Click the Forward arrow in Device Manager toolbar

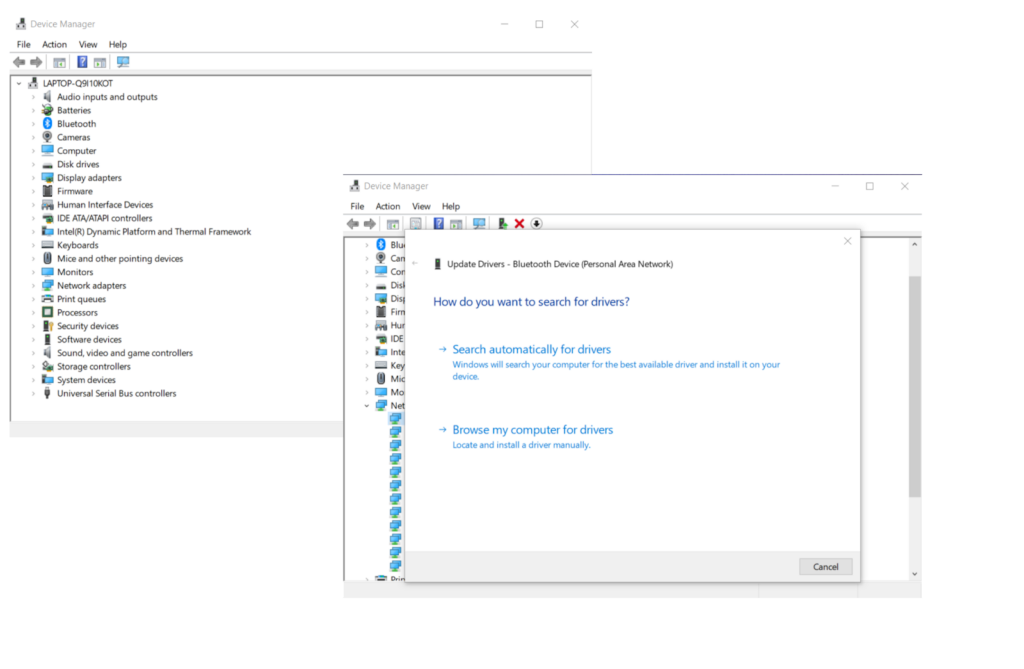point(368,223)
